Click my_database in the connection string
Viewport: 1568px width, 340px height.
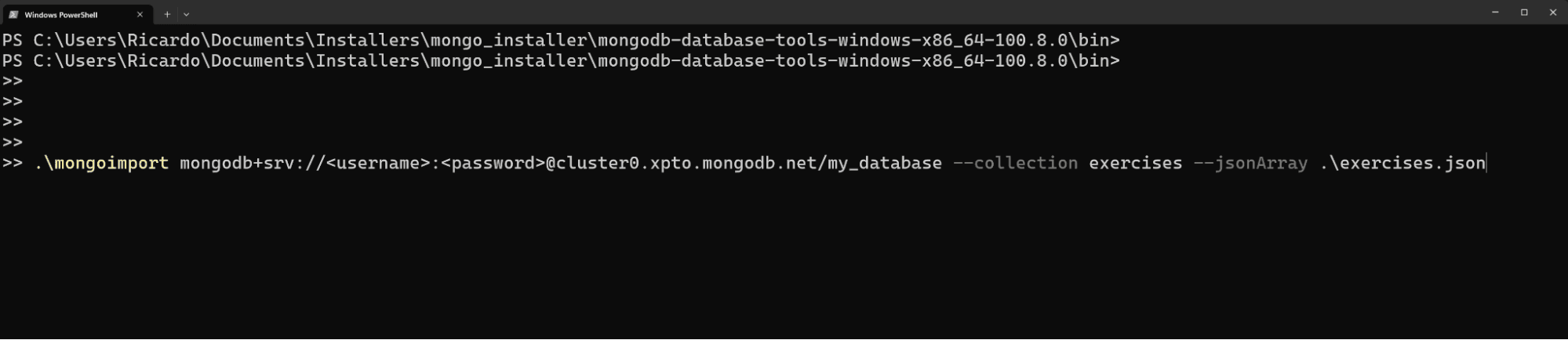(884, 163)
